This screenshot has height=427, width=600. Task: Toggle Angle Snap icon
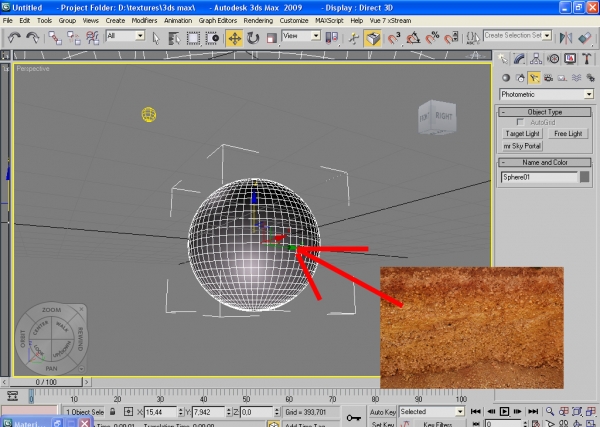413,38
